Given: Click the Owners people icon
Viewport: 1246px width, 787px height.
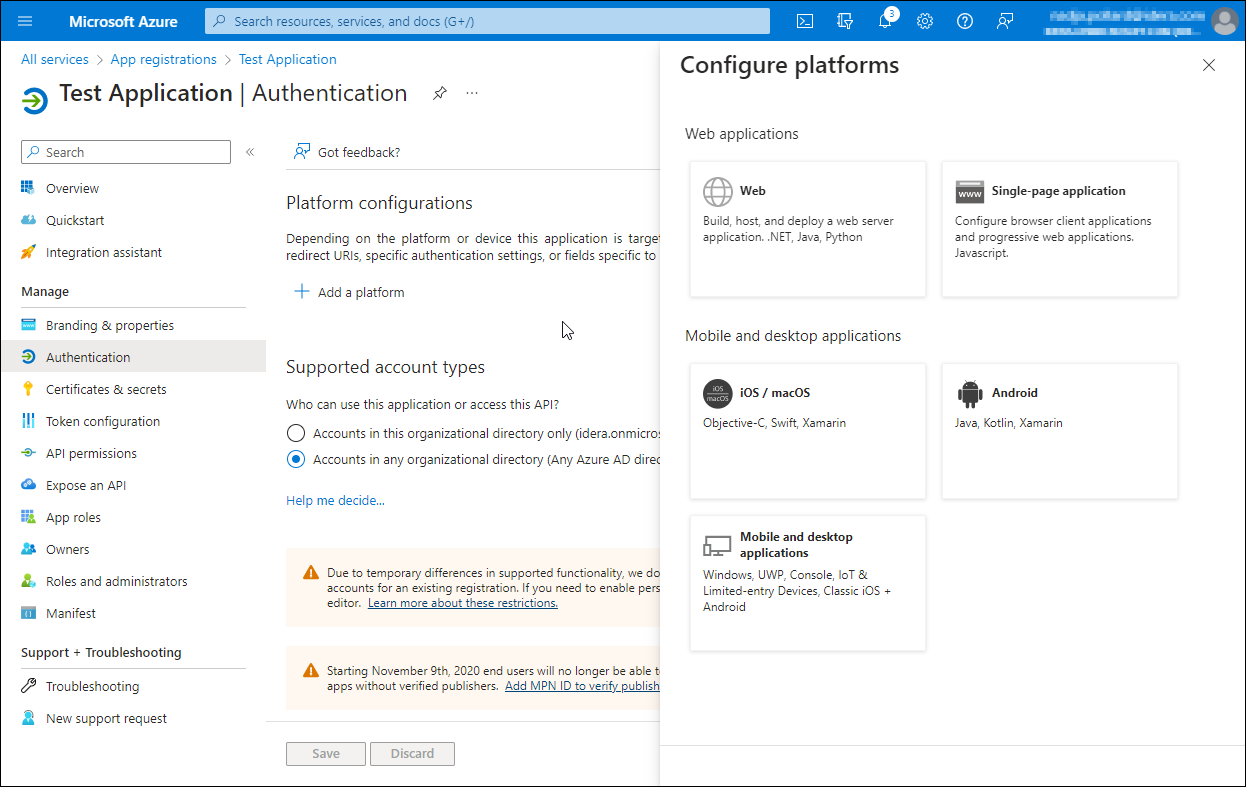Looking at the screenshot, I should [x=28, y=549].
